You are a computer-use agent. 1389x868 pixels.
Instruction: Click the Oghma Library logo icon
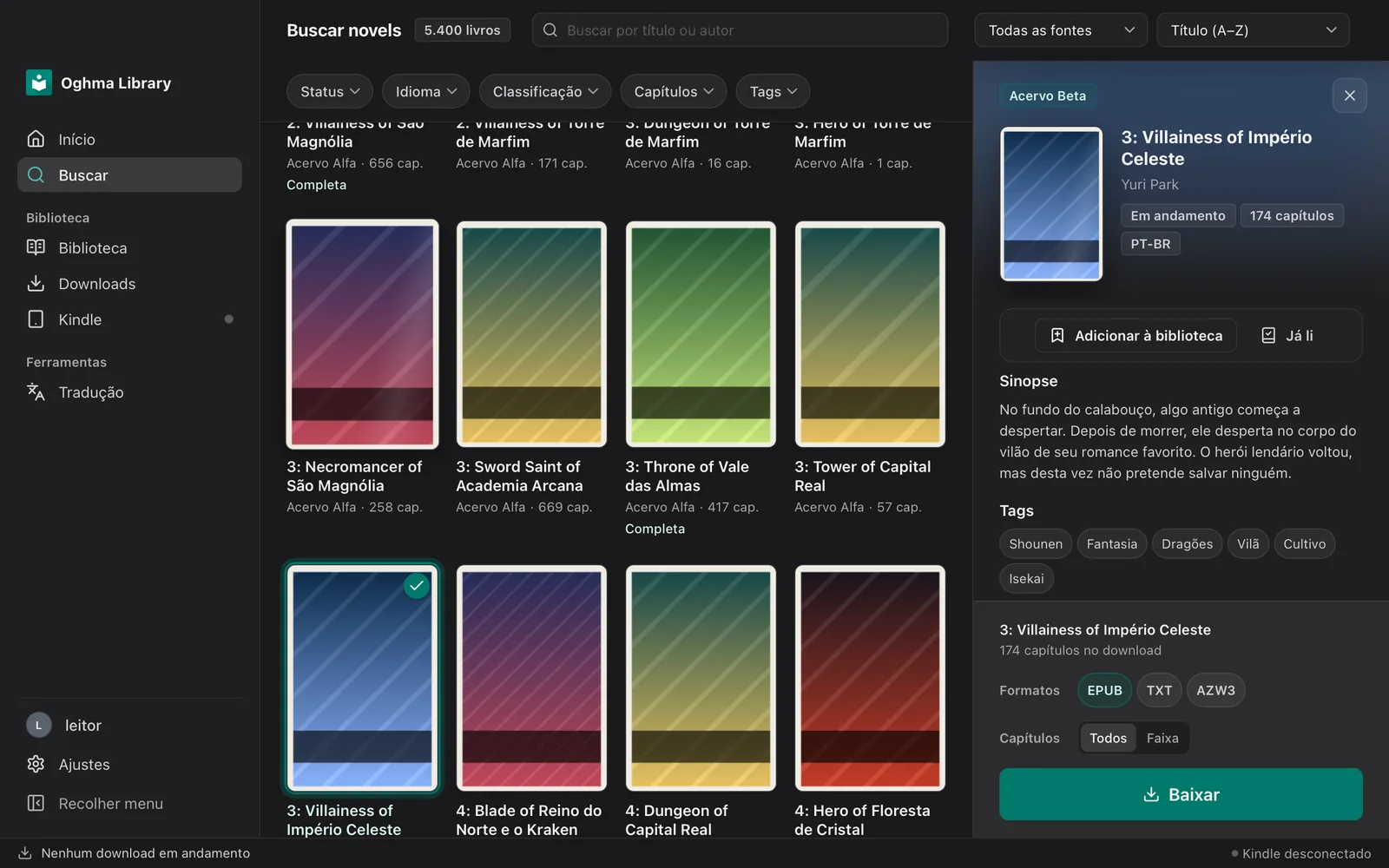pos(39,82)
